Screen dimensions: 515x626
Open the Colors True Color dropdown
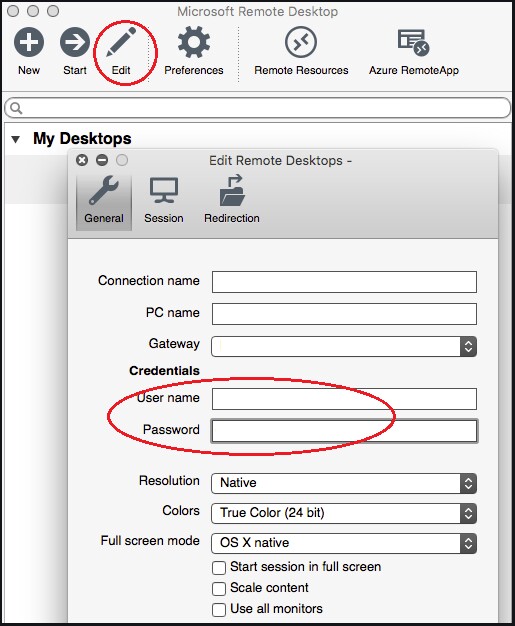coord(344,513)
